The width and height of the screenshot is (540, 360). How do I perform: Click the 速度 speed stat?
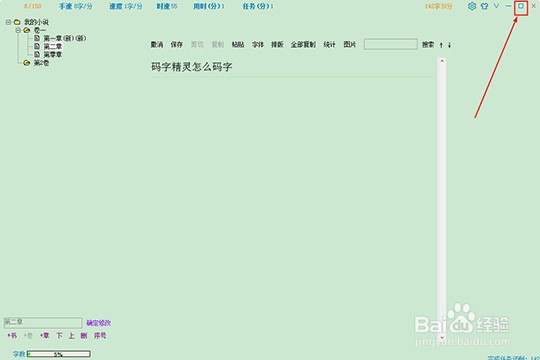(x=126, y=6)
